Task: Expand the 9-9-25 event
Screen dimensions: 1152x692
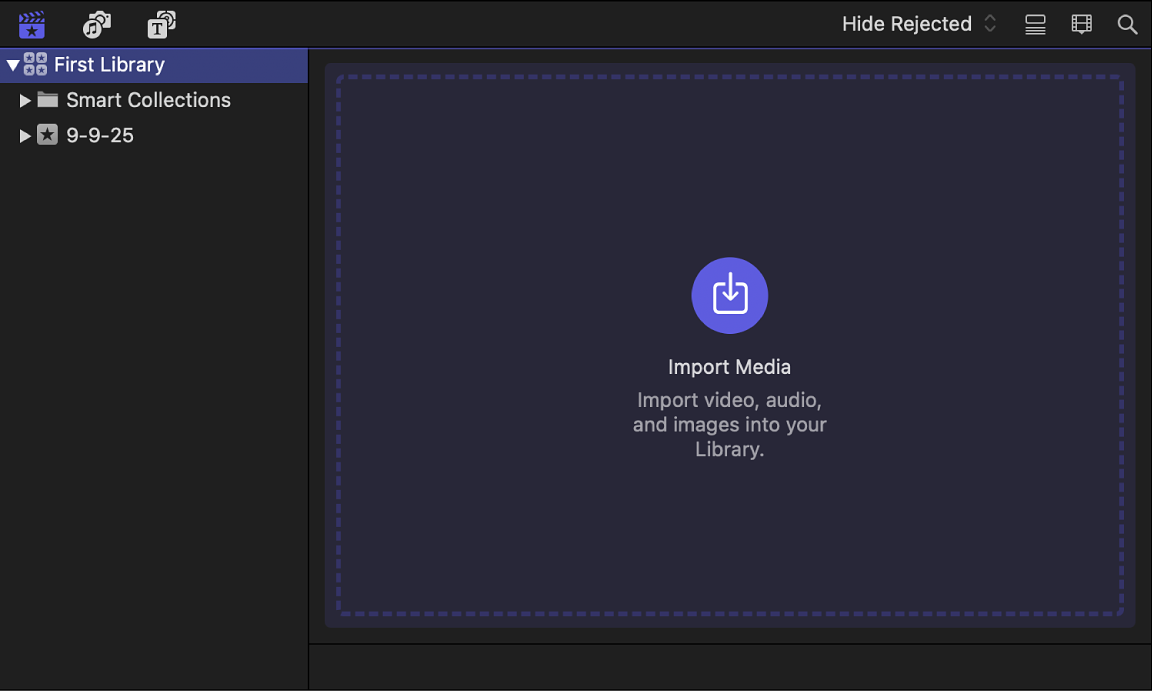Action: coord(26,135)
